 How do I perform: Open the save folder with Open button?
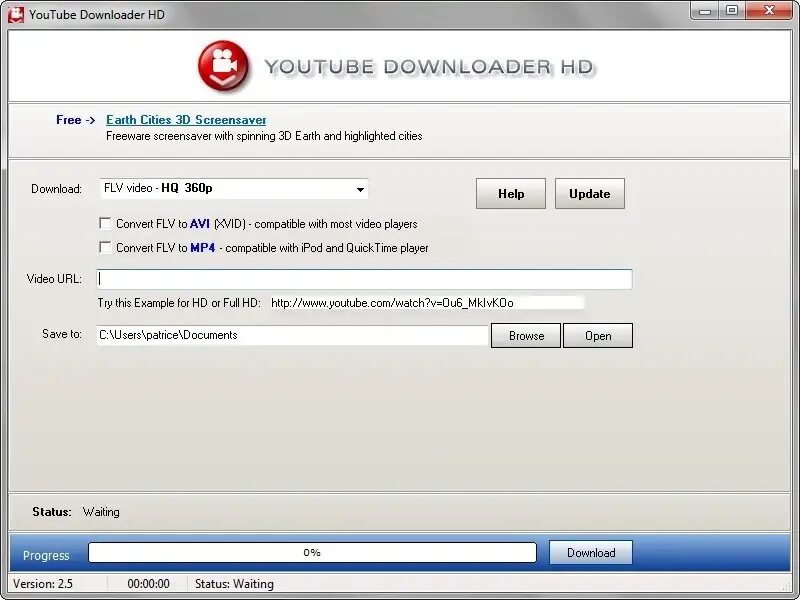click(x=598, y=336)
